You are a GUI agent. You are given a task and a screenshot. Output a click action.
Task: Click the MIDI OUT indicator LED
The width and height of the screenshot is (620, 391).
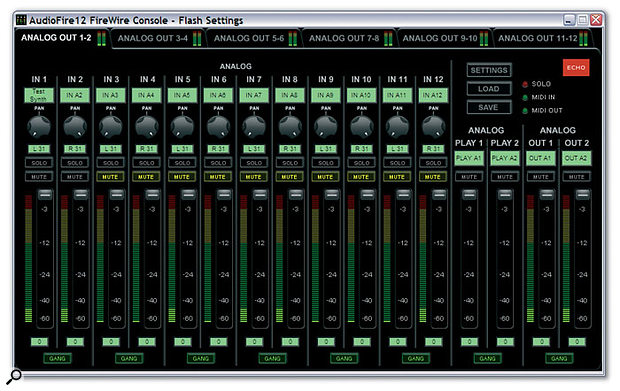coord(525,111)
